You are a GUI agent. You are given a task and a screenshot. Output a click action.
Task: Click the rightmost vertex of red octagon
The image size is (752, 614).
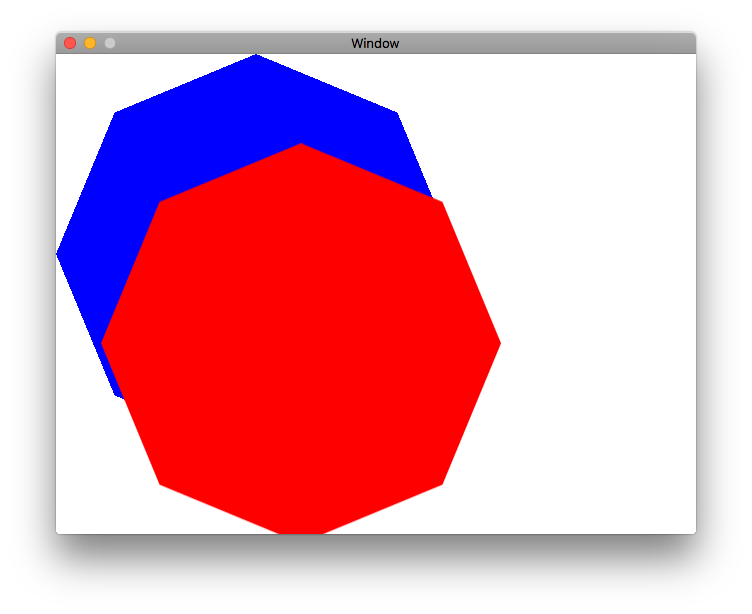tap(499, 343)
